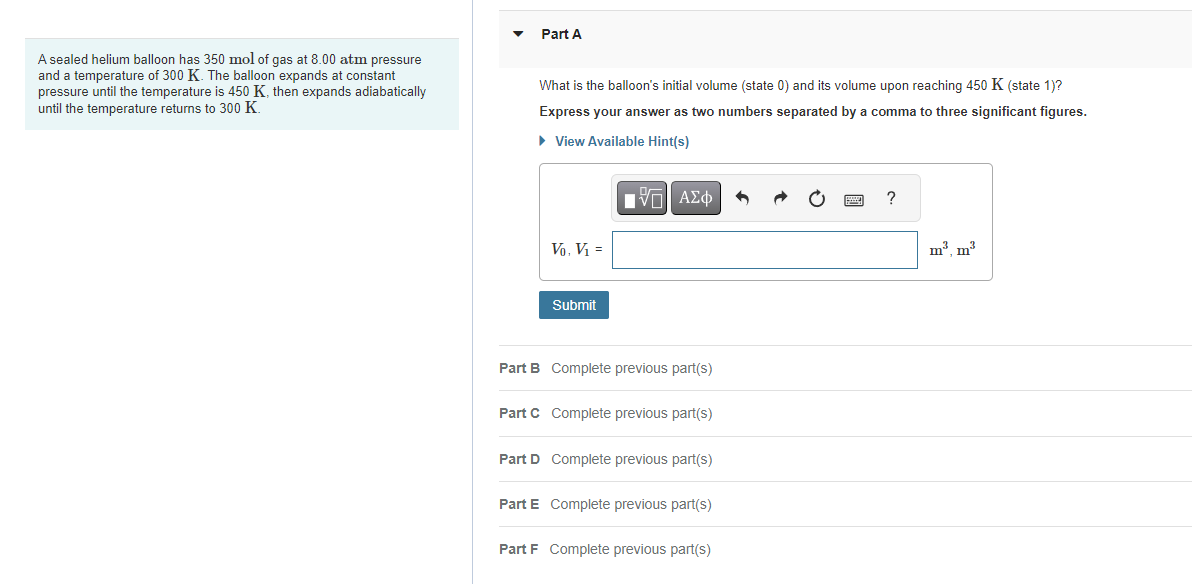The image size is (1192, 584).
Task: Click the redo arrow icon
Action: coord(780,199)
